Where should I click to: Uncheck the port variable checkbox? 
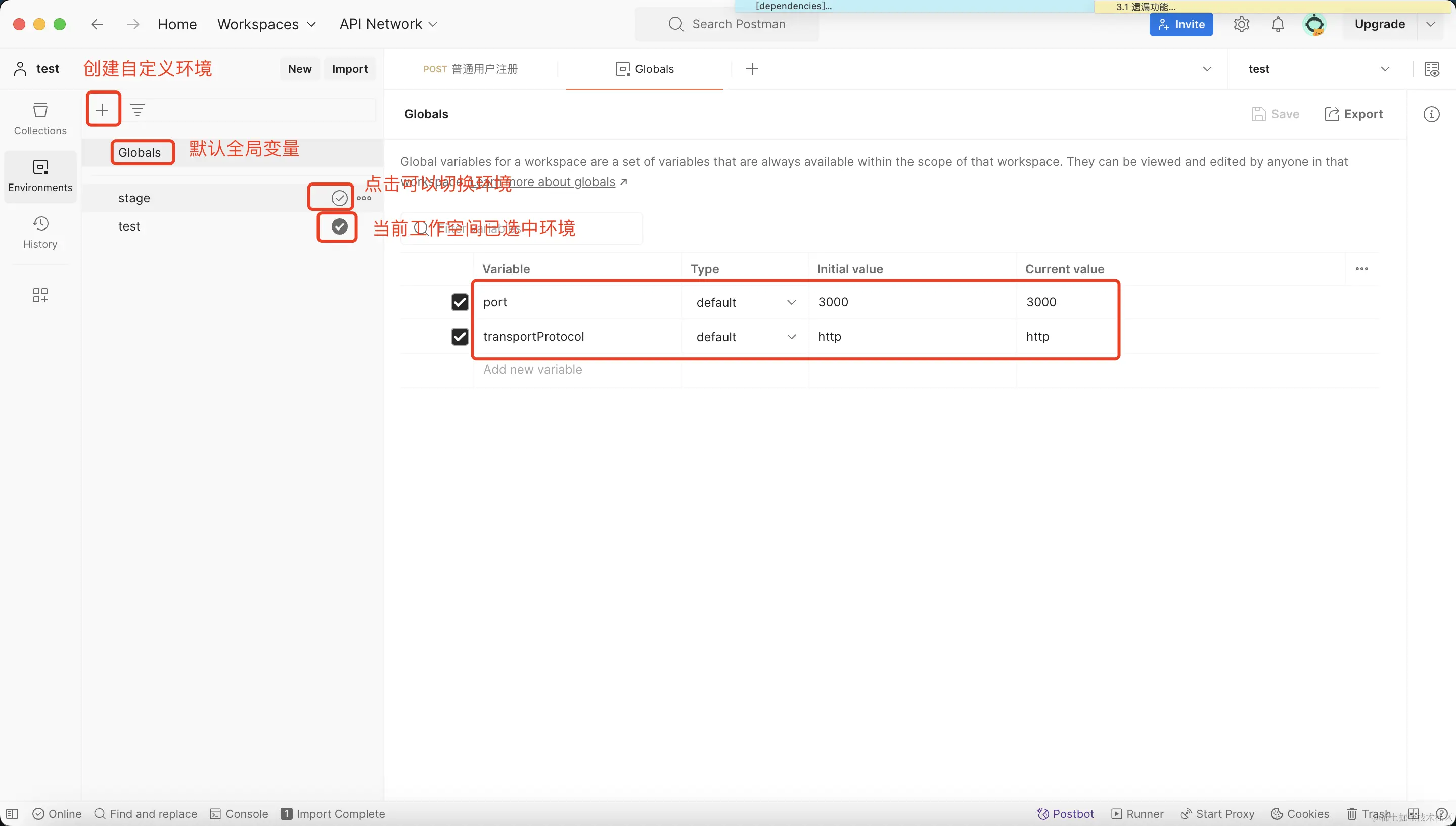pos(460,302)
